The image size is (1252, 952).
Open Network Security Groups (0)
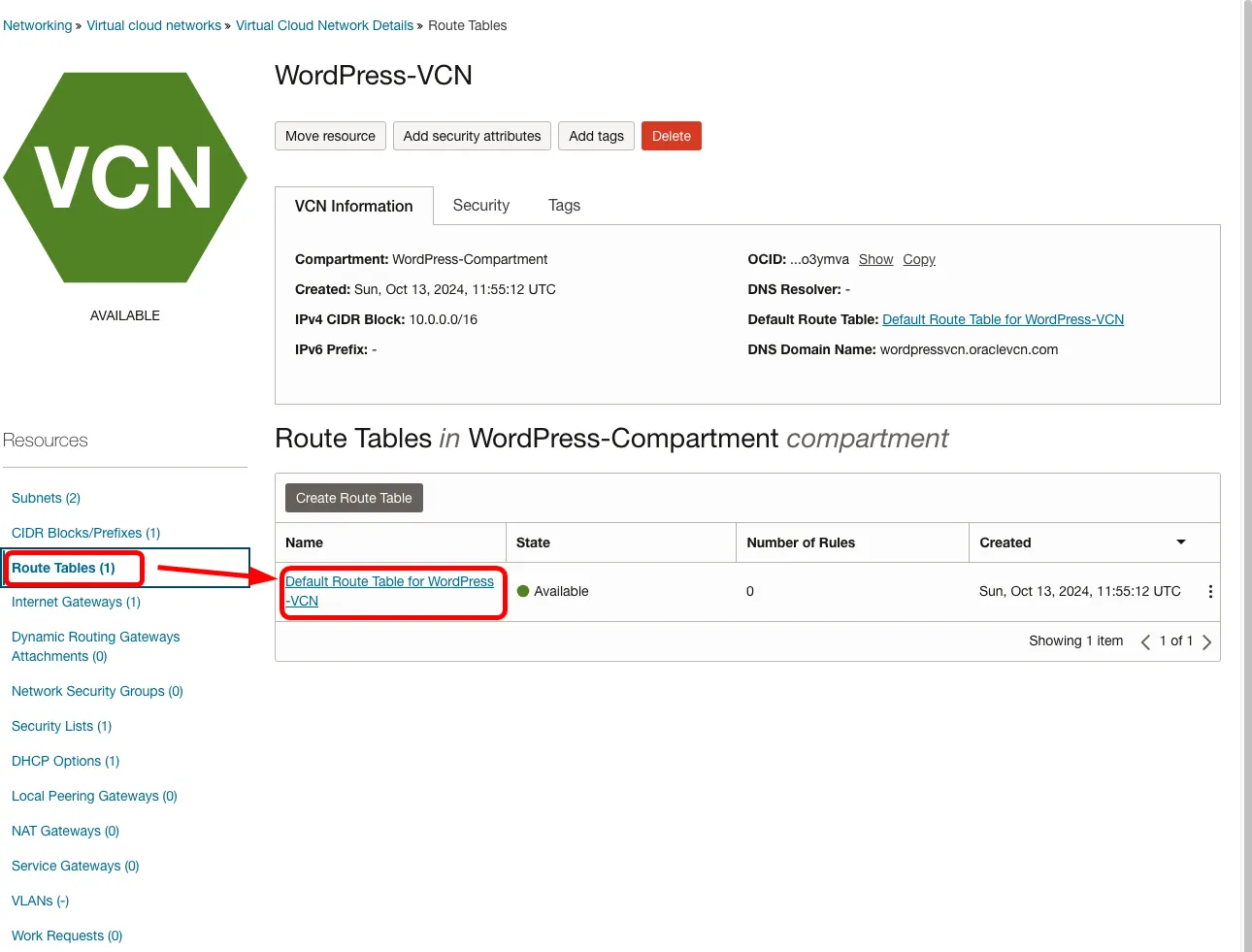coord(97,691)
